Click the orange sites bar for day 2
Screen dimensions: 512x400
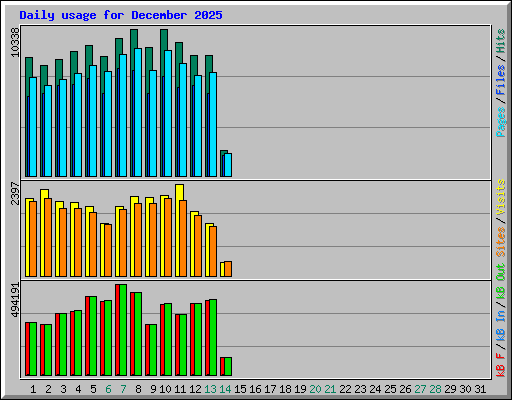(x=48, y=238)
